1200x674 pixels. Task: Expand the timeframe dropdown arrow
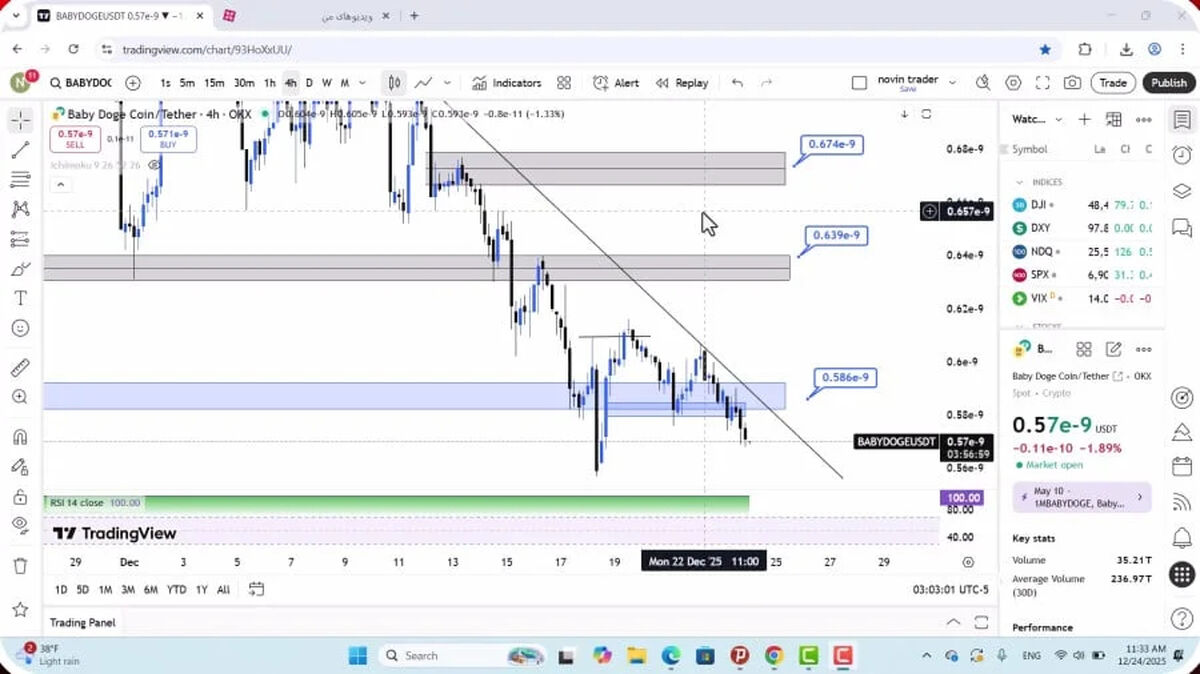[363, 83]
